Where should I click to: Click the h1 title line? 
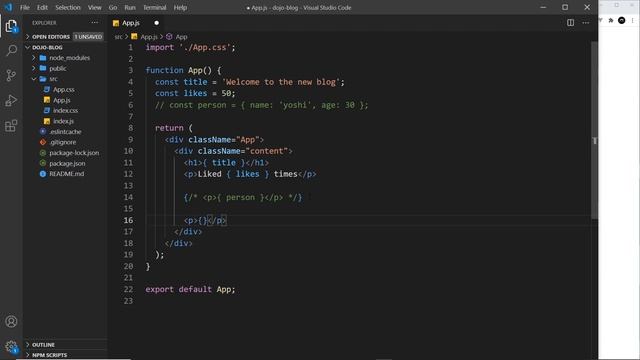click(226, 162)
